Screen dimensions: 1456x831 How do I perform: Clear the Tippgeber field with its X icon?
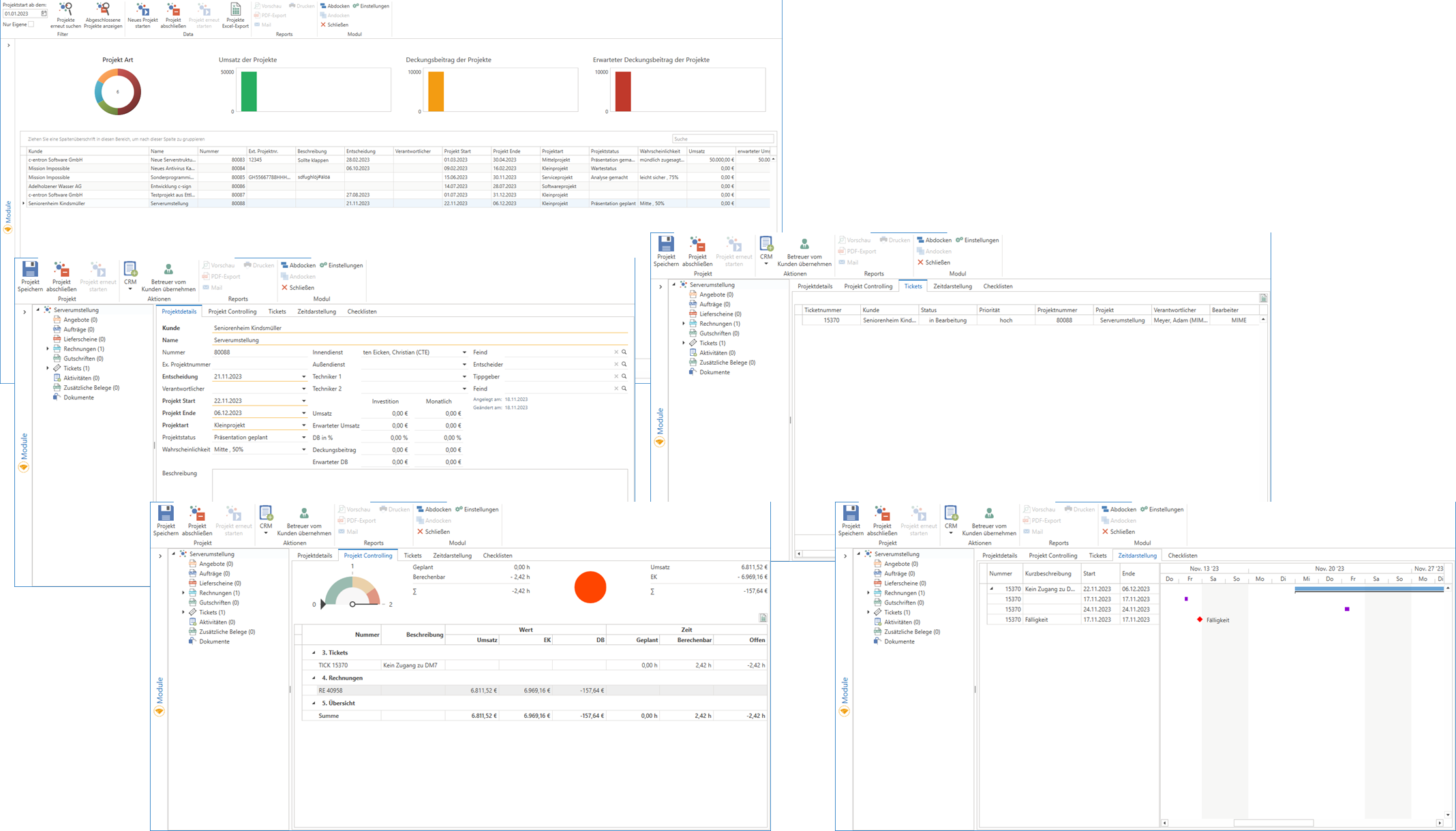(616, 376)
